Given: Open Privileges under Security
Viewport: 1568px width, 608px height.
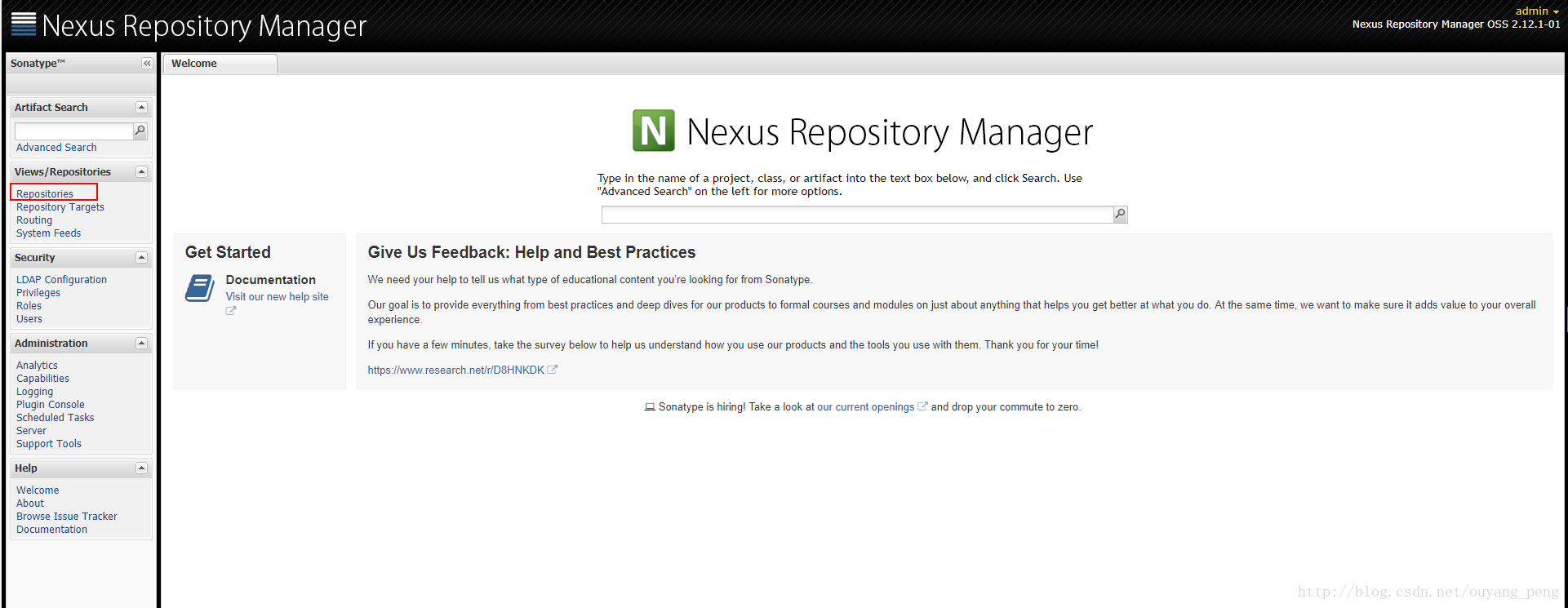Looking at the screenshot, I should point(38,293).
